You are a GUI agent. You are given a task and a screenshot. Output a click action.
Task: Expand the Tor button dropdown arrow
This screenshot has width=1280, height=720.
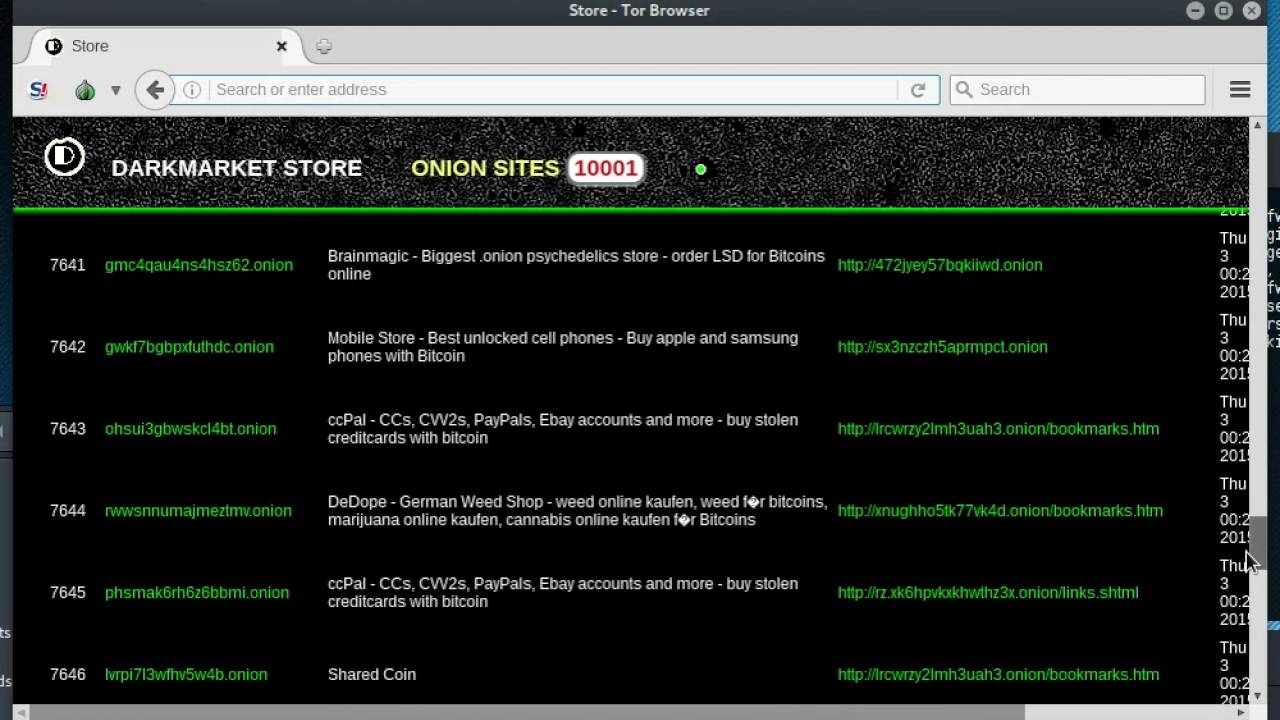[x=116, y=90]
